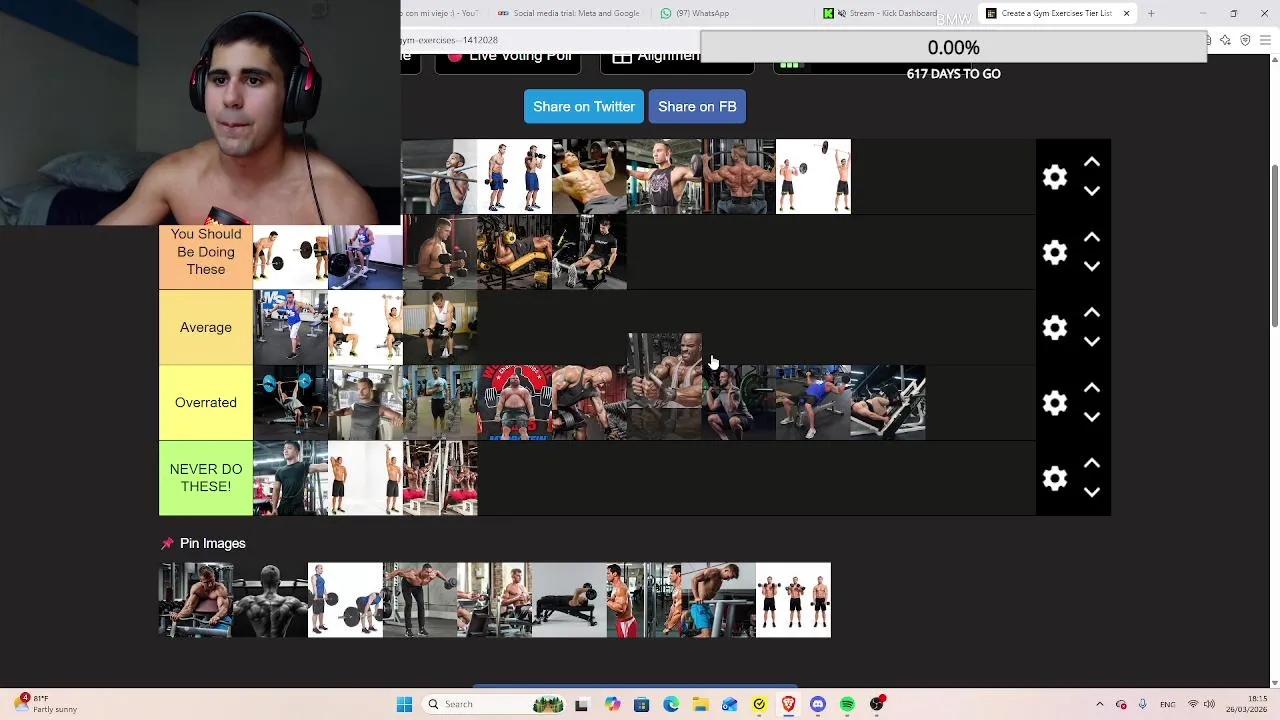This screenshot has width=1280, height=720.
Task: Open a new browser tab with plus
Action: [x=1151, y=13]
